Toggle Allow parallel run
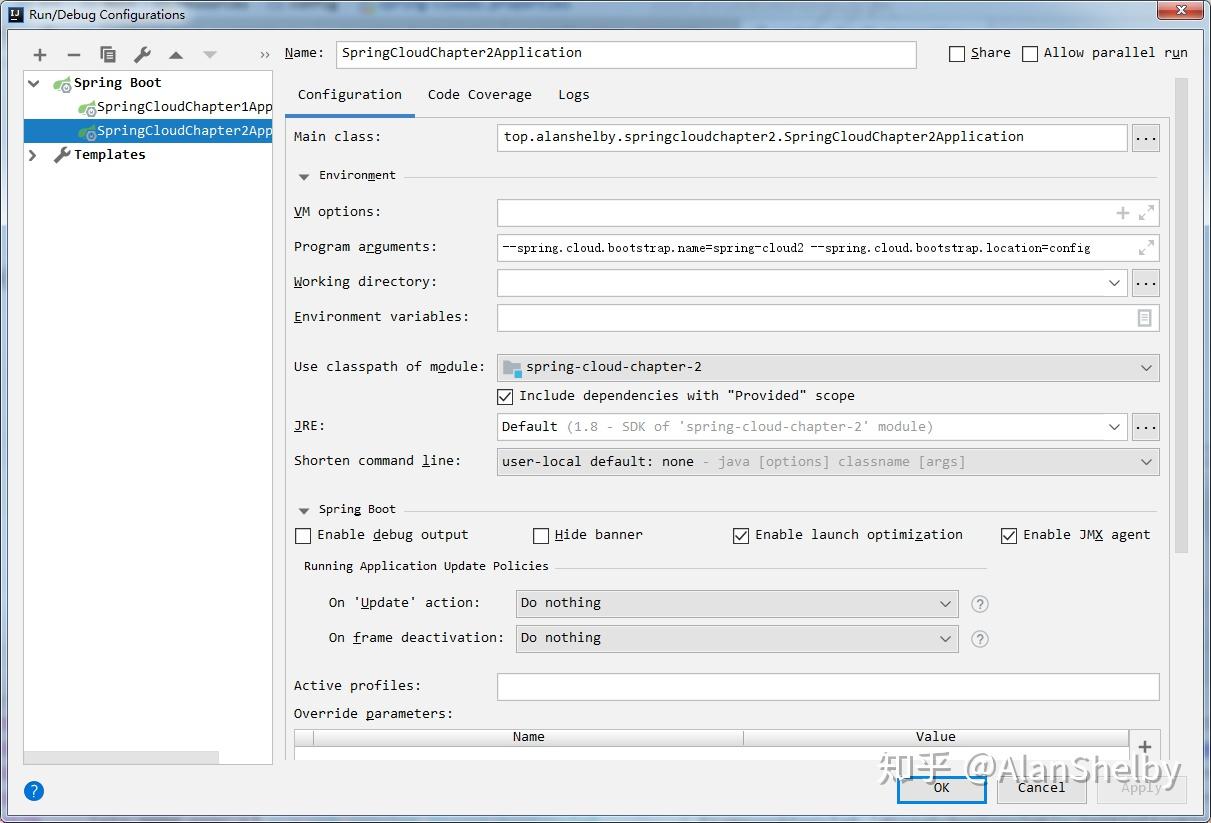Image resolution: width=1211 pixels, height=823 pixels. [1031, 53]
